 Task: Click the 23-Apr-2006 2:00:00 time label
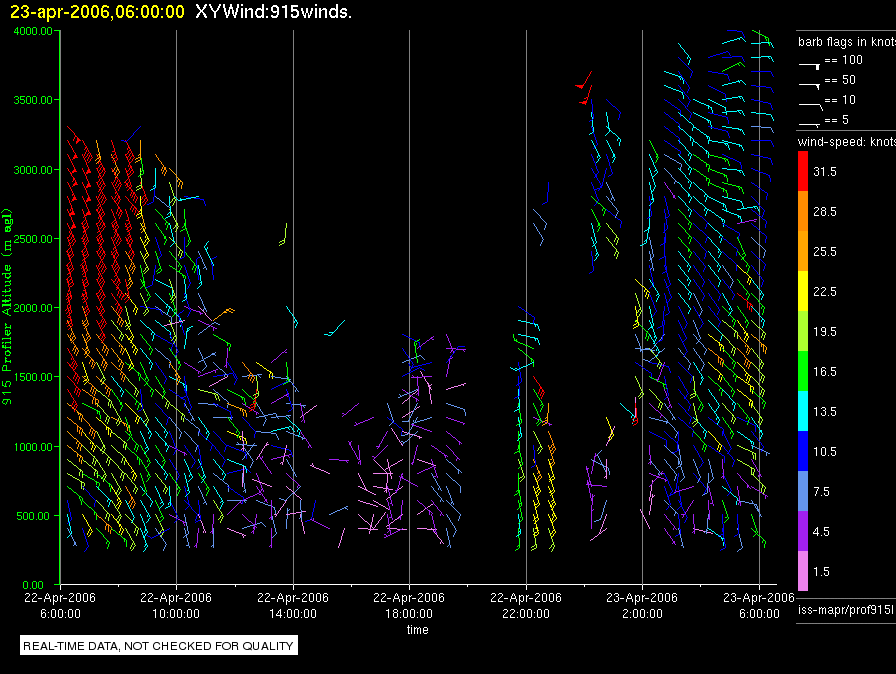642,605
